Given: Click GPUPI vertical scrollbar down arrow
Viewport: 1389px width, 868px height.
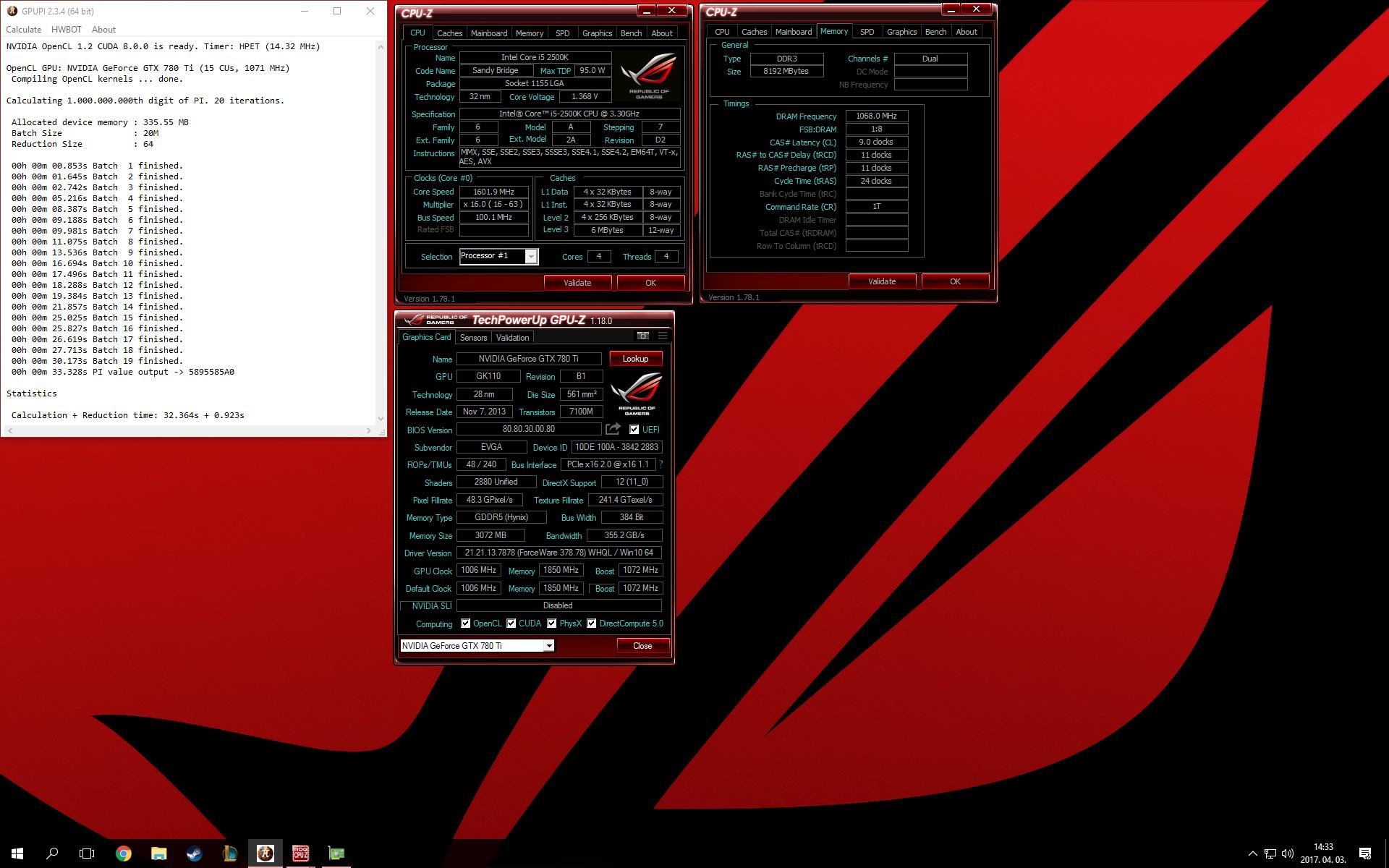Looking at the screenshot, I should [x=381, y=418].
